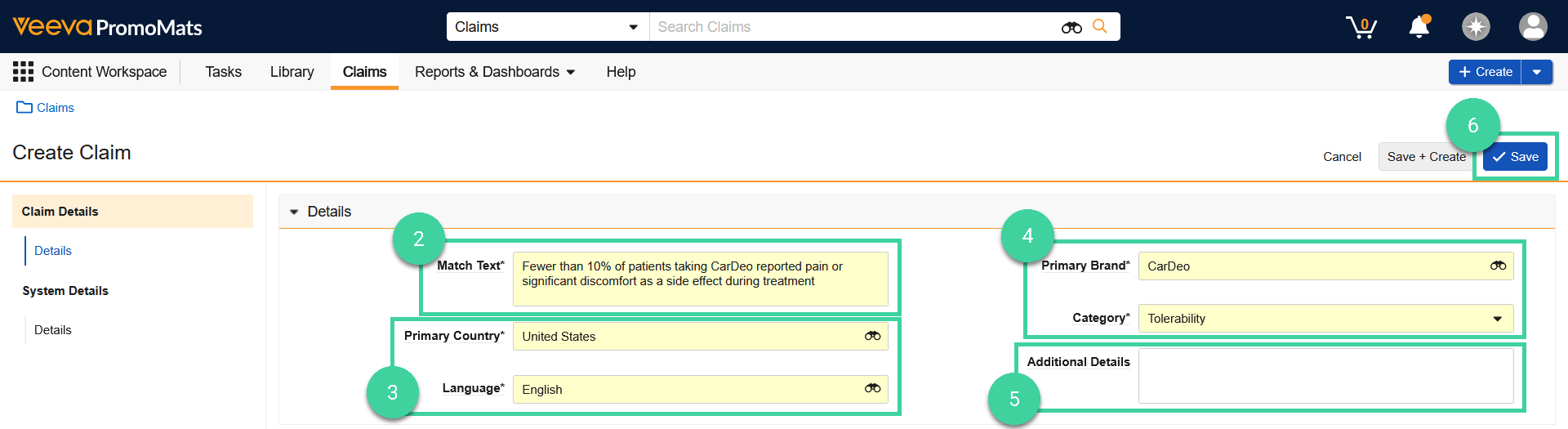Open the Claims search scope dropdown
This screenshot has height=429, width=1568.
pos(547,27)
